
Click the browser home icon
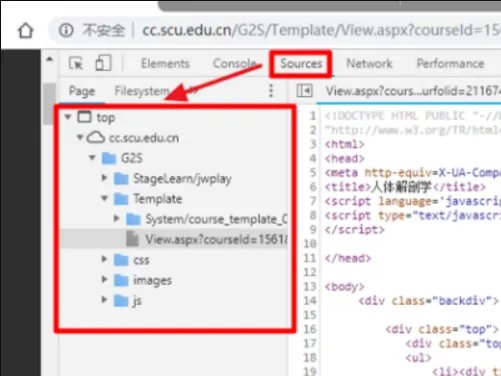pos(26,31)
